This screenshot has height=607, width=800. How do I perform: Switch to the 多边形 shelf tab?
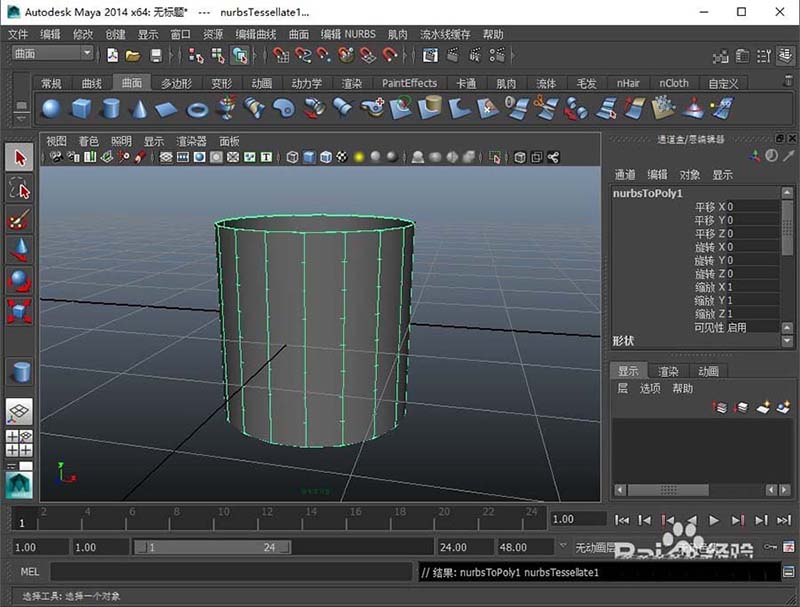click(176, 83)
